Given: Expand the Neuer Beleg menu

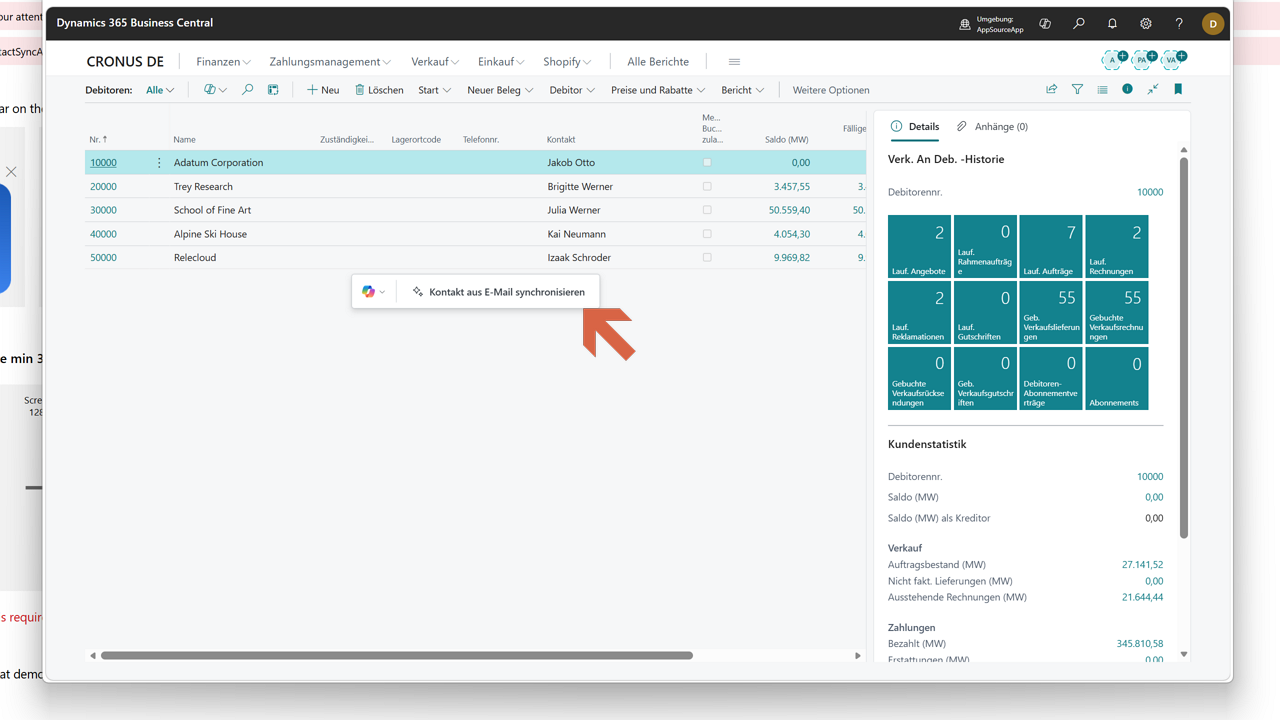Looking at the screenshot, I should 500,90.
